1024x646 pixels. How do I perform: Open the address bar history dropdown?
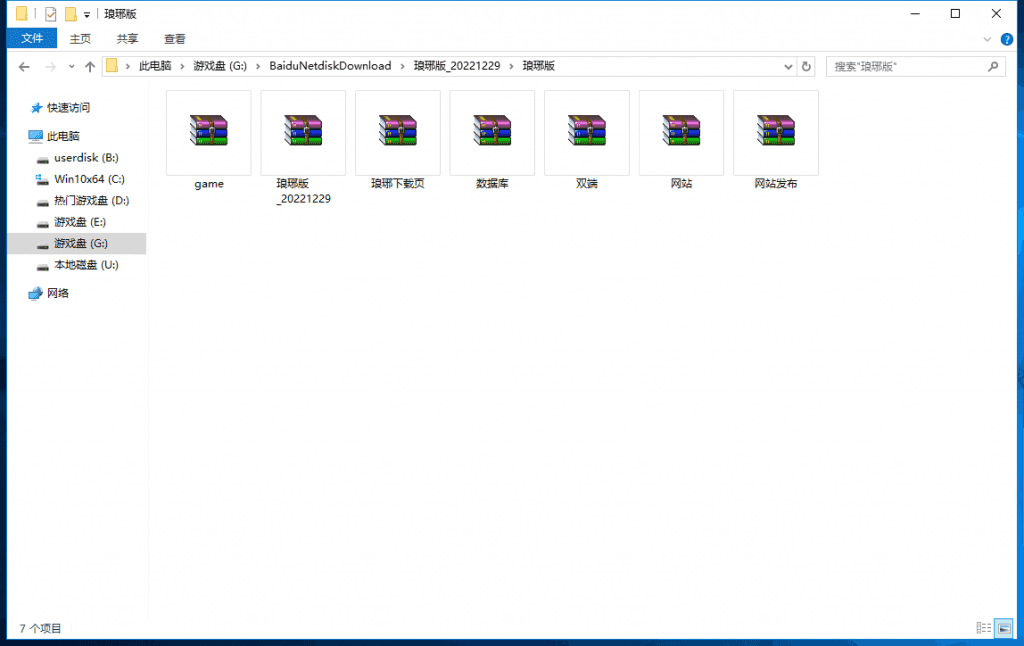tap(788, 67)
